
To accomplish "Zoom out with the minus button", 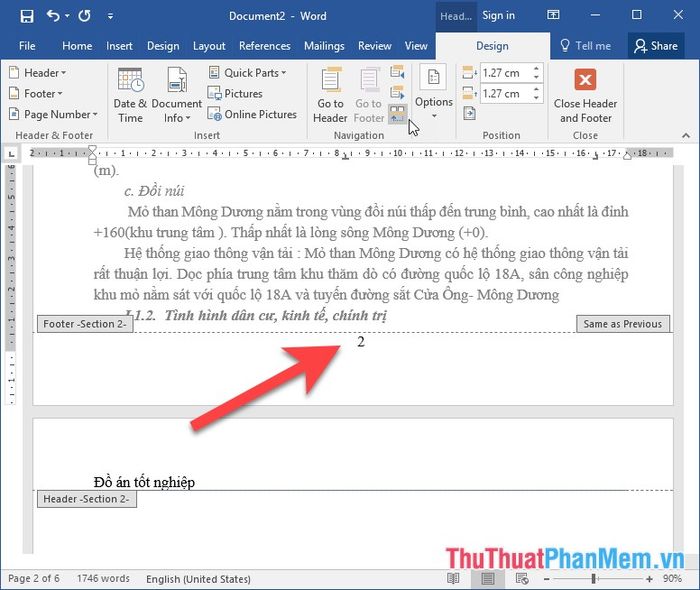I will (546, 579).
